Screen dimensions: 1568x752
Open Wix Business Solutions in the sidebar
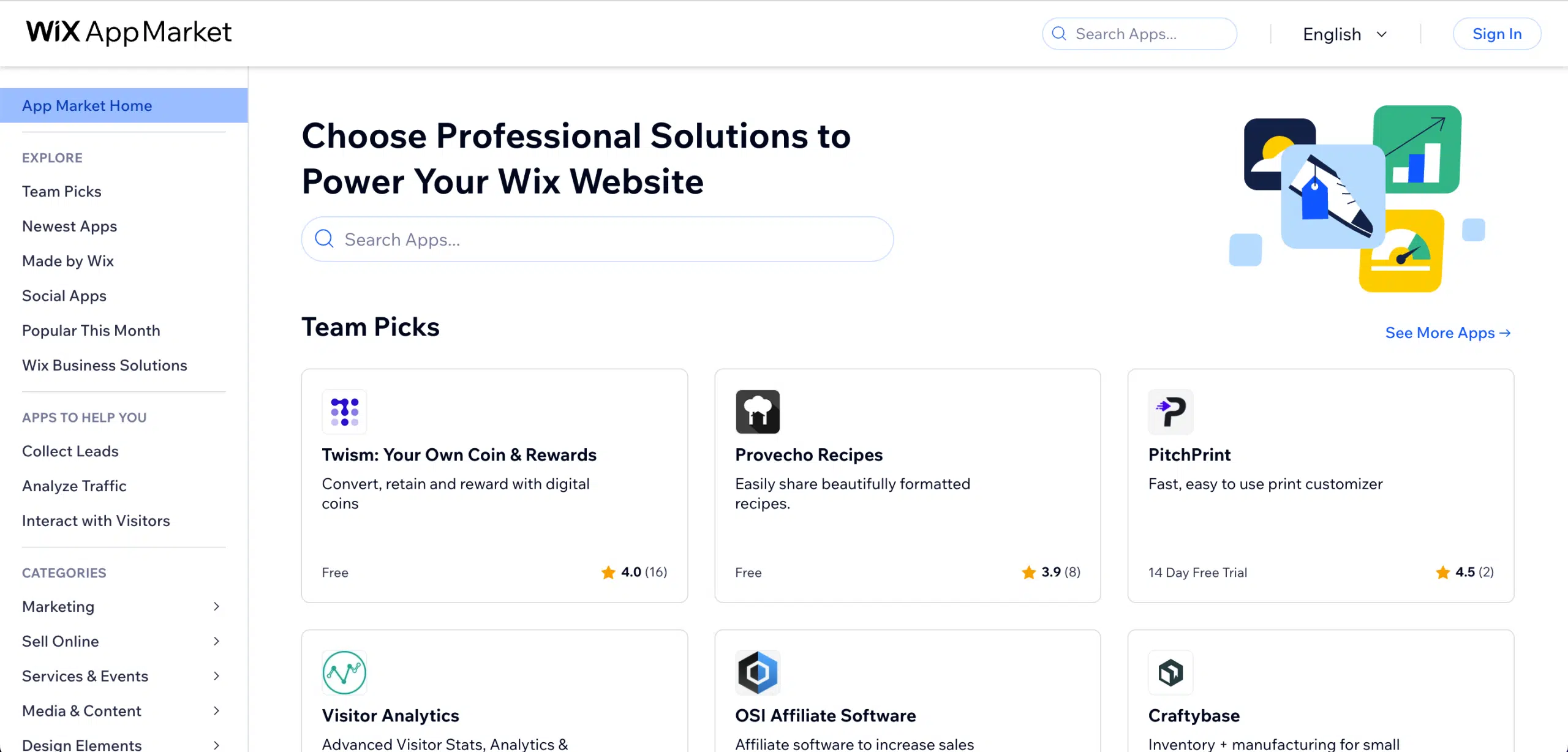click(x=105, y=366)
